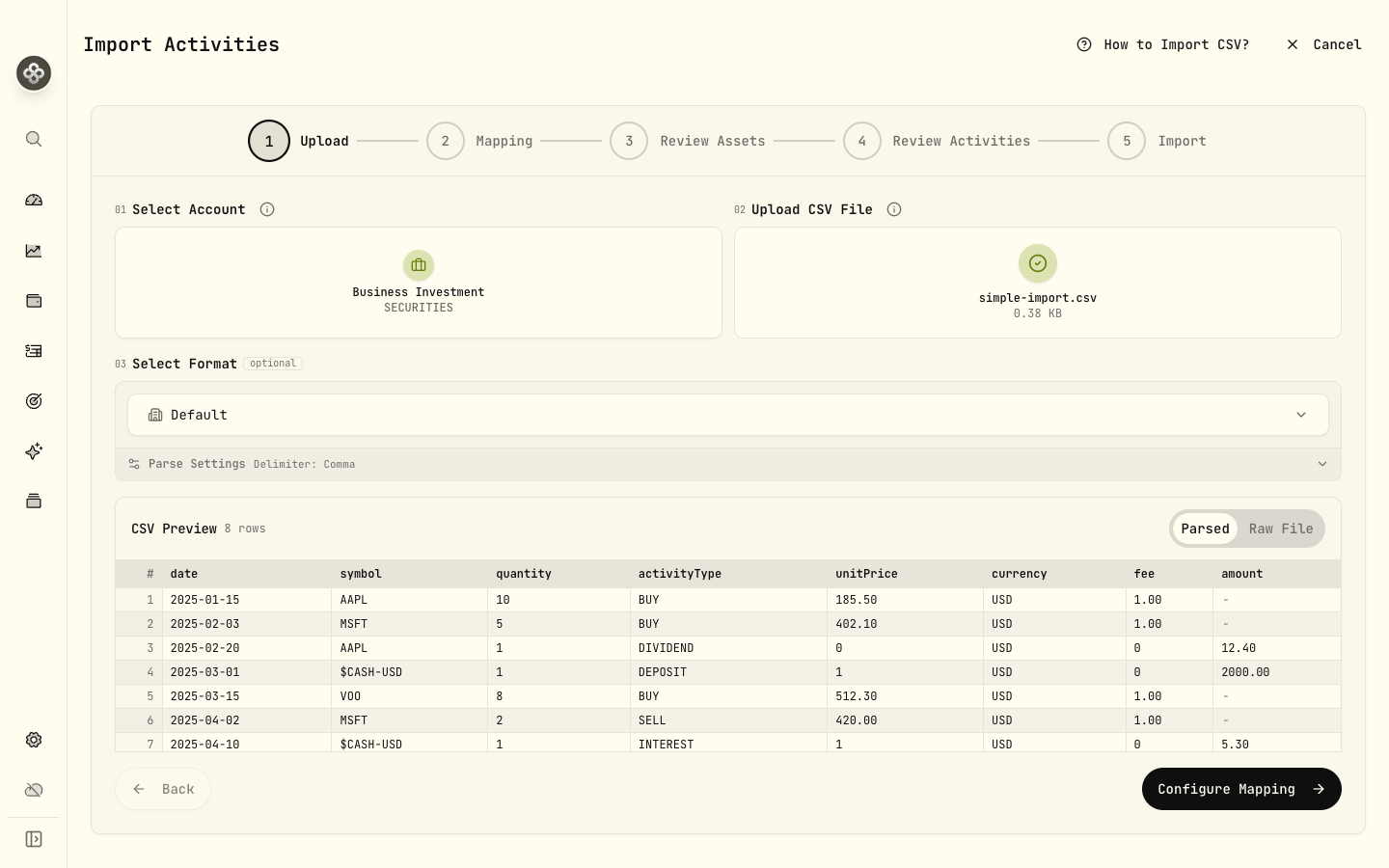This screenshot has height=868, width=1389.
Task: Open settings gear icon in sidebar
Action: (x=34, y=740)
